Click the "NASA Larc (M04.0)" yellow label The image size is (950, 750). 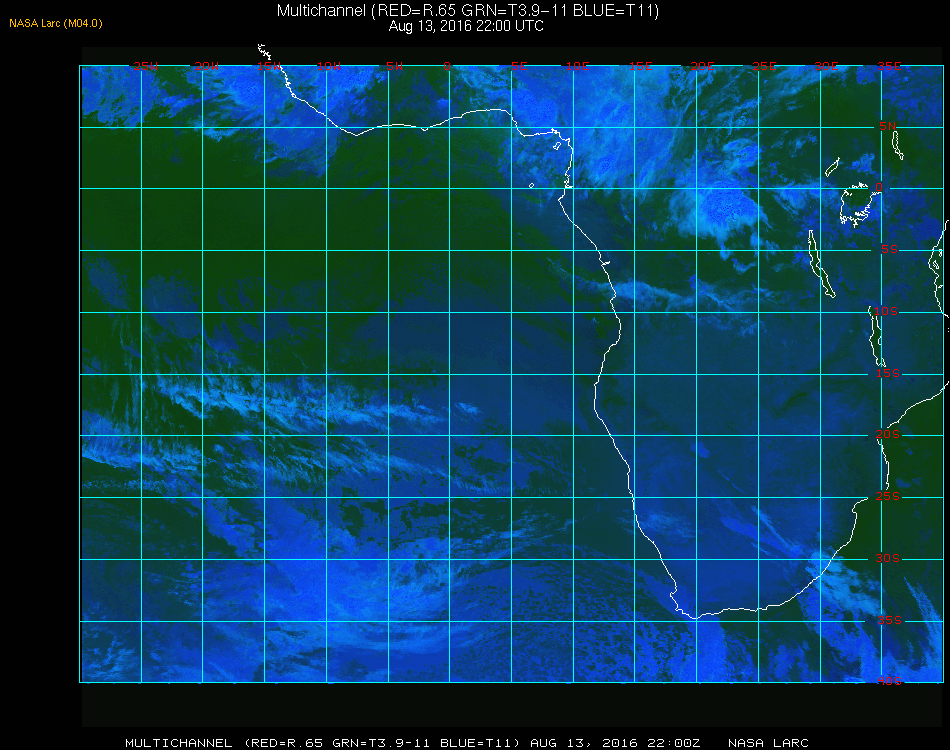pyautogui.click(x=56, y=24)
